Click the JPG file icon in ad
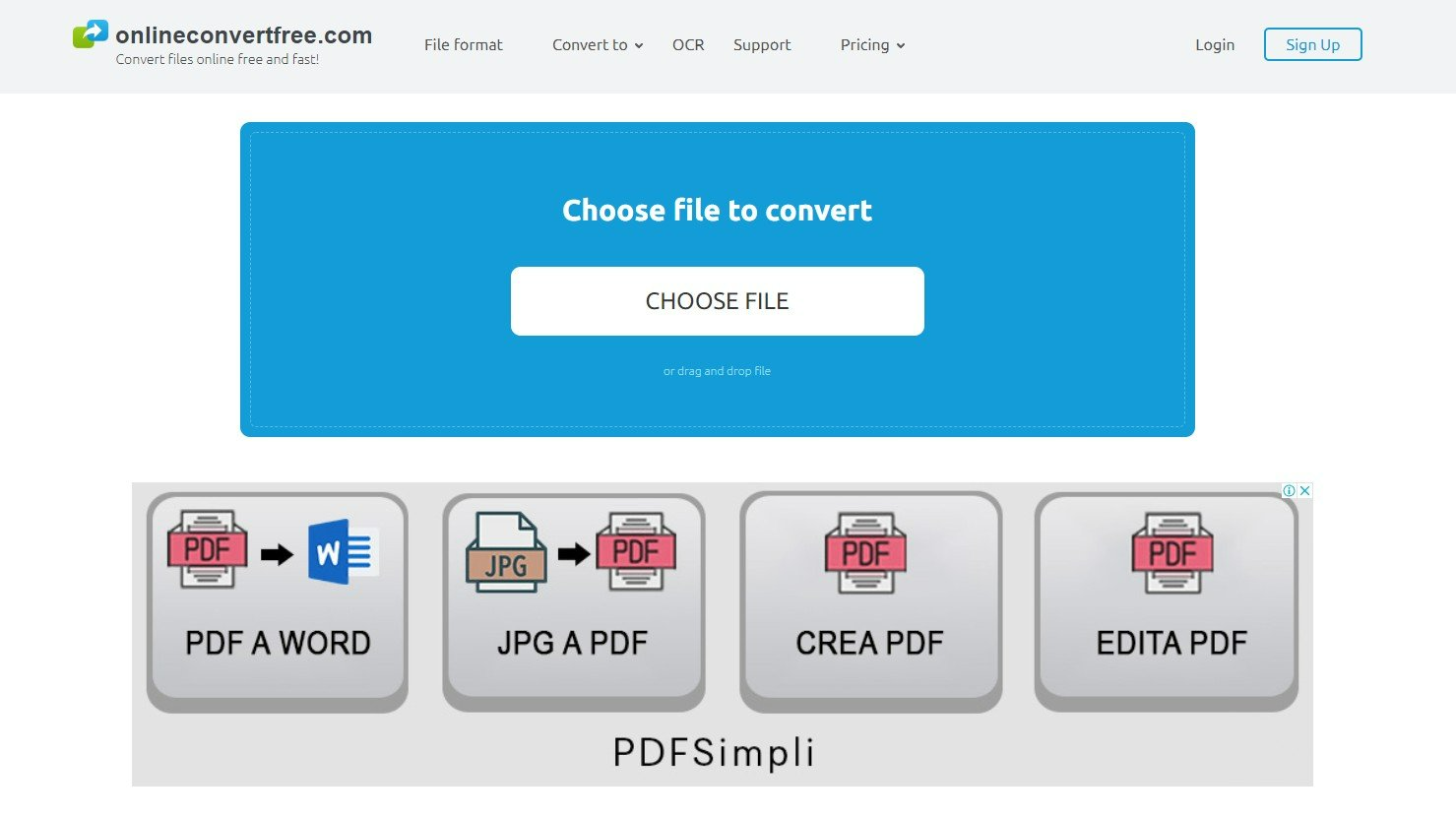Image resolution: width=1456 pixels, height=818 pixels. tap(505, 553)
